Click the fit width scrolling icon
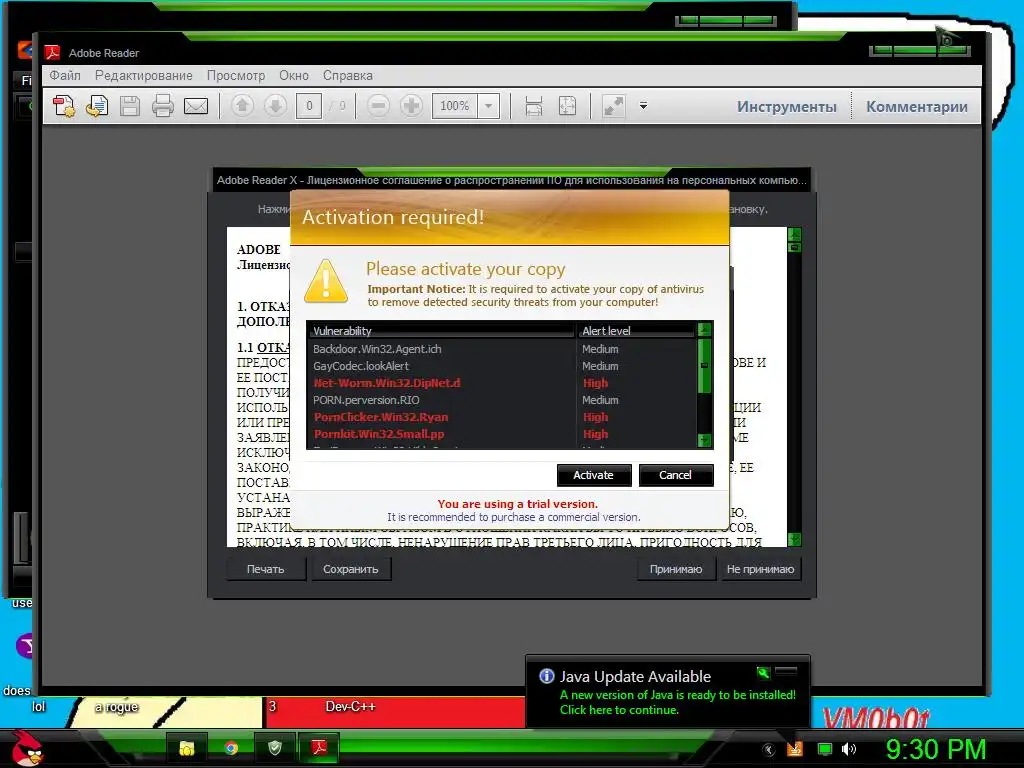1024x768 pixels. pos(534,106)
